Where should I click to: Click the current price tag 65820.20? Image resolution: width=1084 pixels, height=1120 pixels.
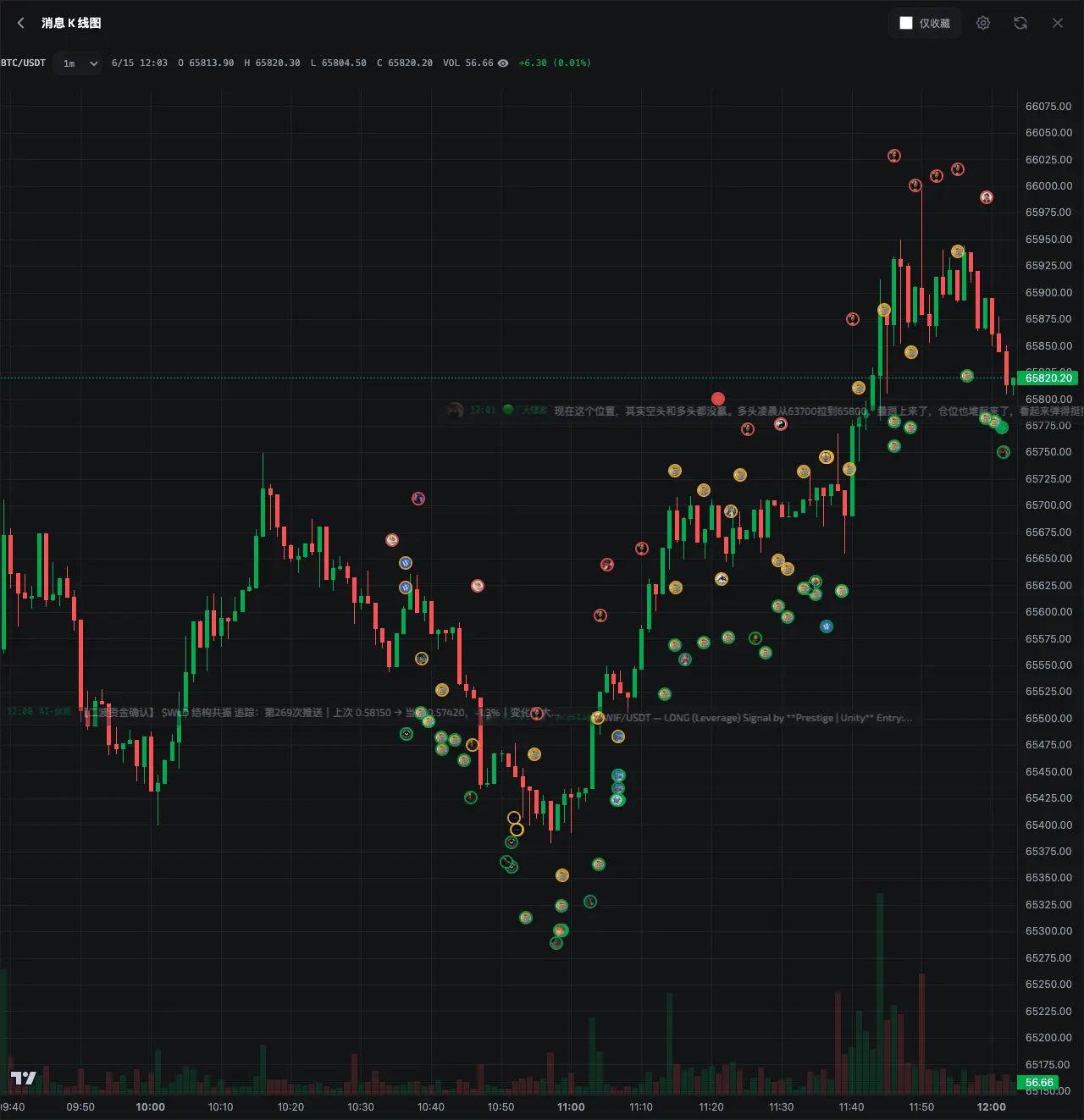1048,378
